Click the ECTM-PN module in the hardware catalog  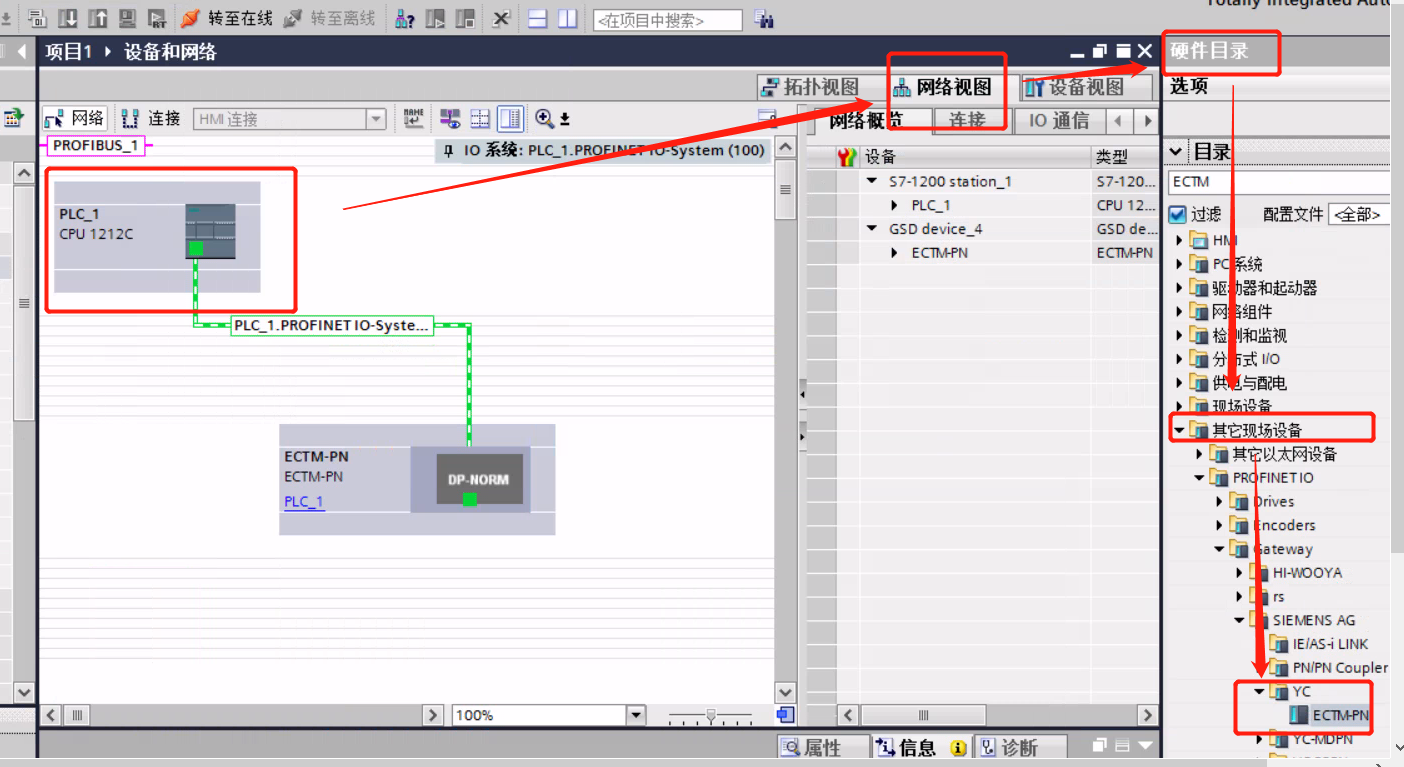coord(1330,715)
